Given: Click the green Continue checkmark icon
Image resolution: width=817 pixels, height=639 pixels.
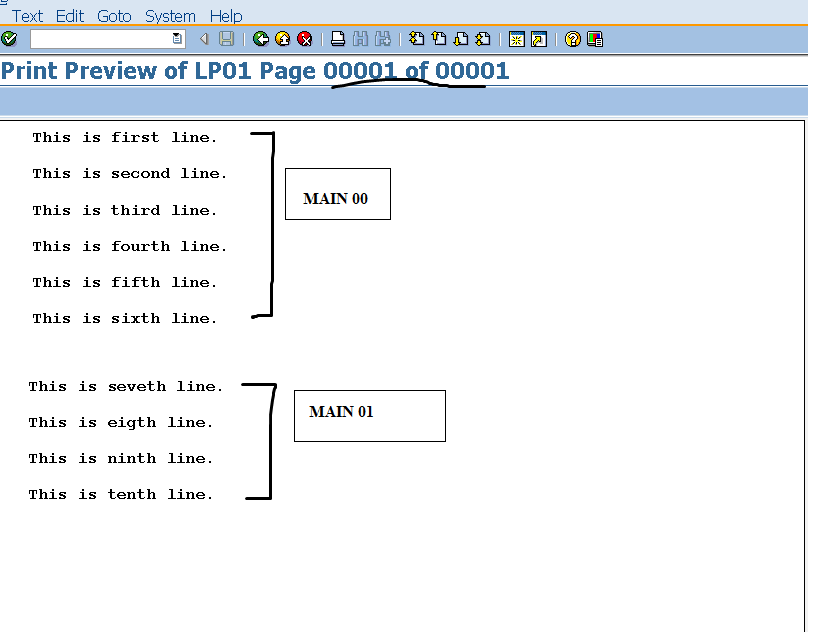Looking at the screenshot, I should coord(9,39).
